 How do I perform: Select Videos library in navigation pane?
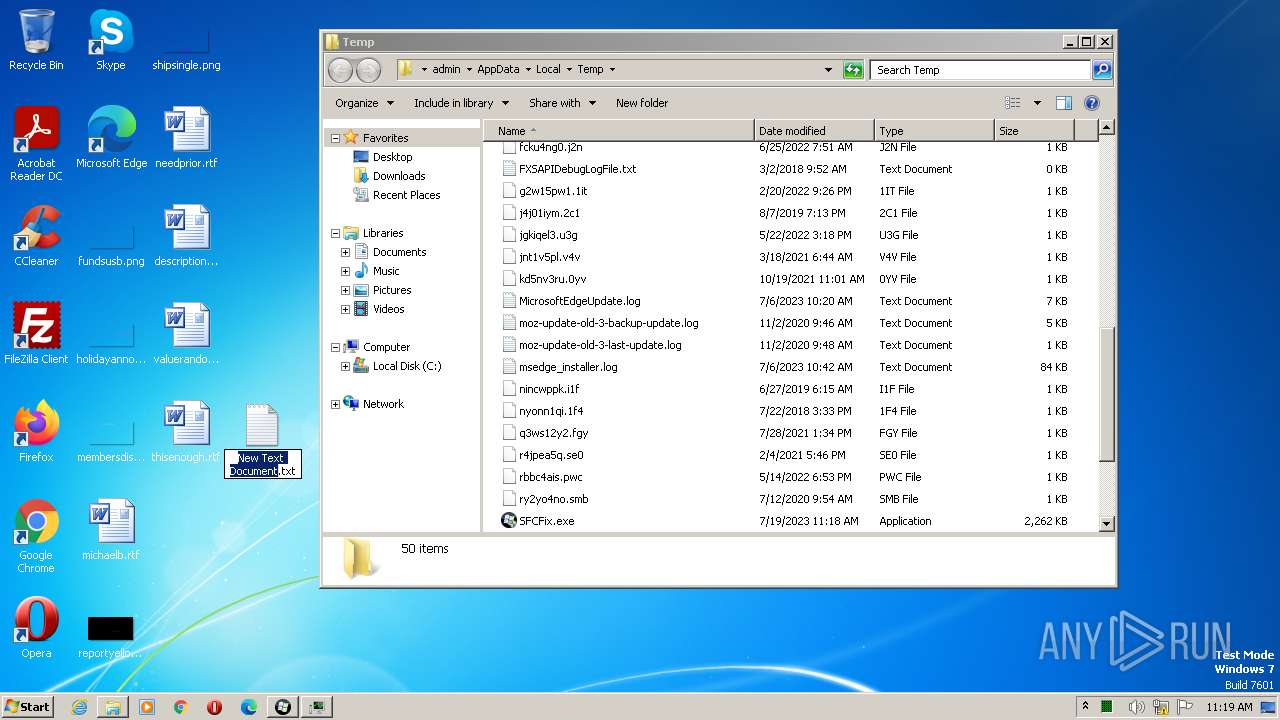388,309
